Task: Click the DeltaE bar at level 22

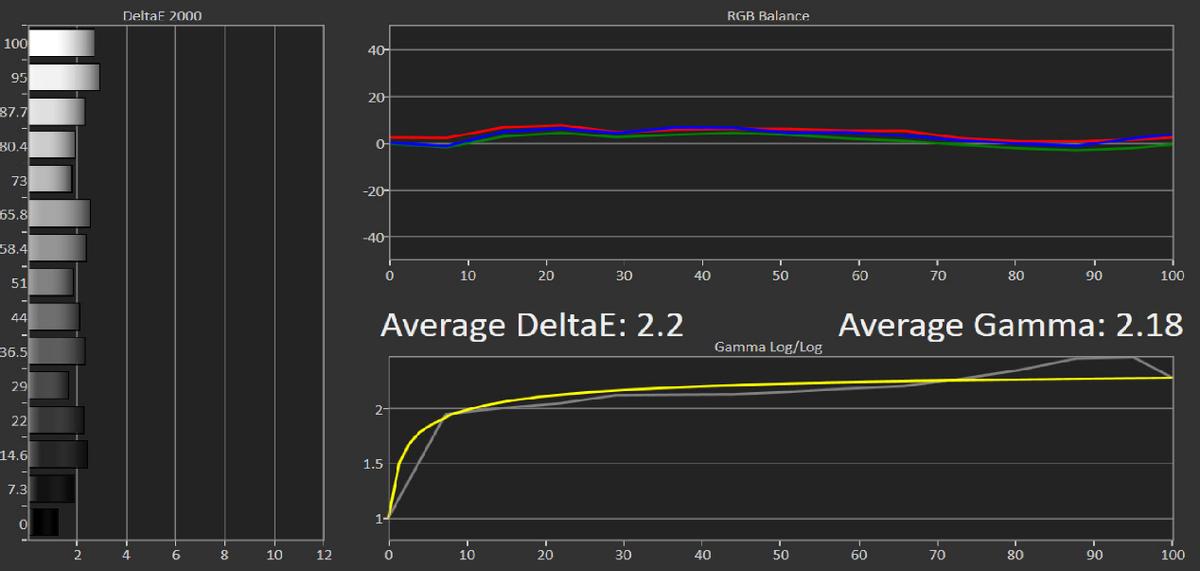Action: click(x=56, y=419)
